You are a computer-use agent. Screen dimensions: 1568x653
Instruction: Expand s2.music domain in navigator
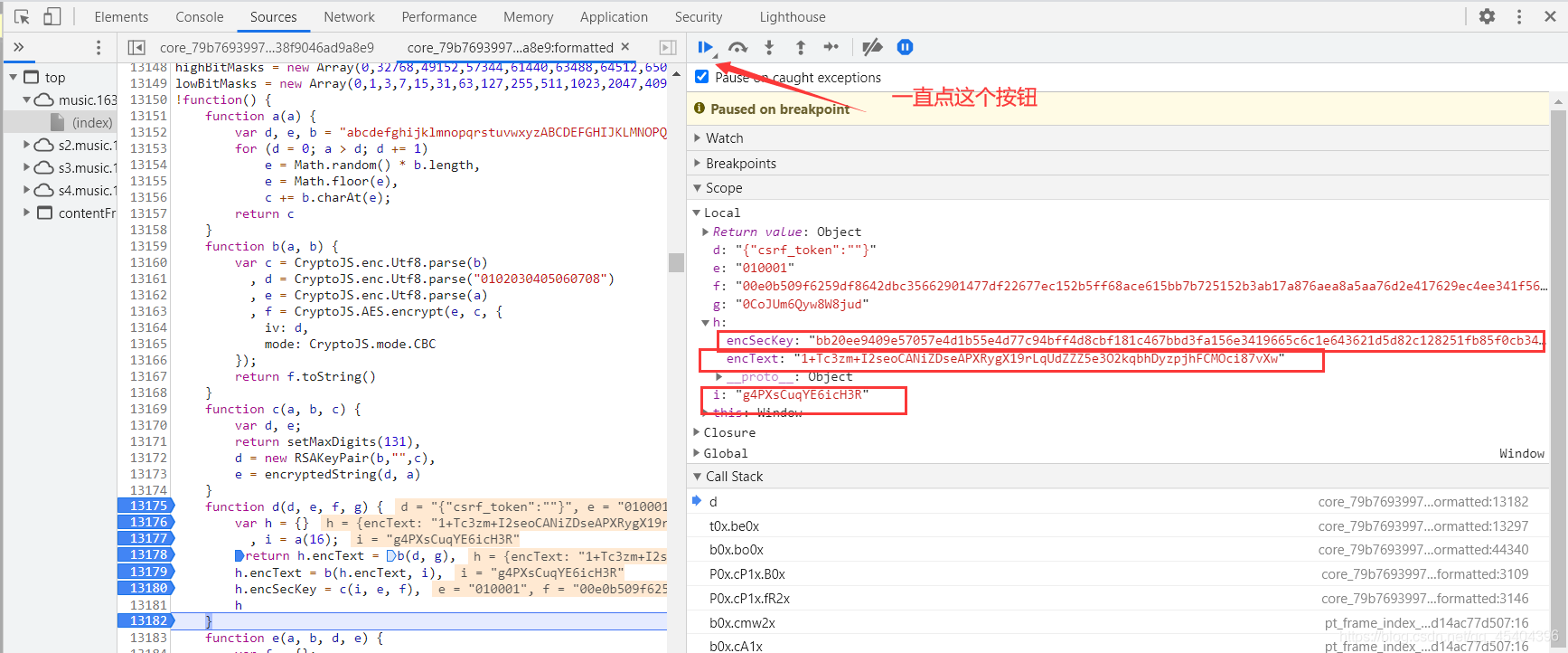click(26, 145)
